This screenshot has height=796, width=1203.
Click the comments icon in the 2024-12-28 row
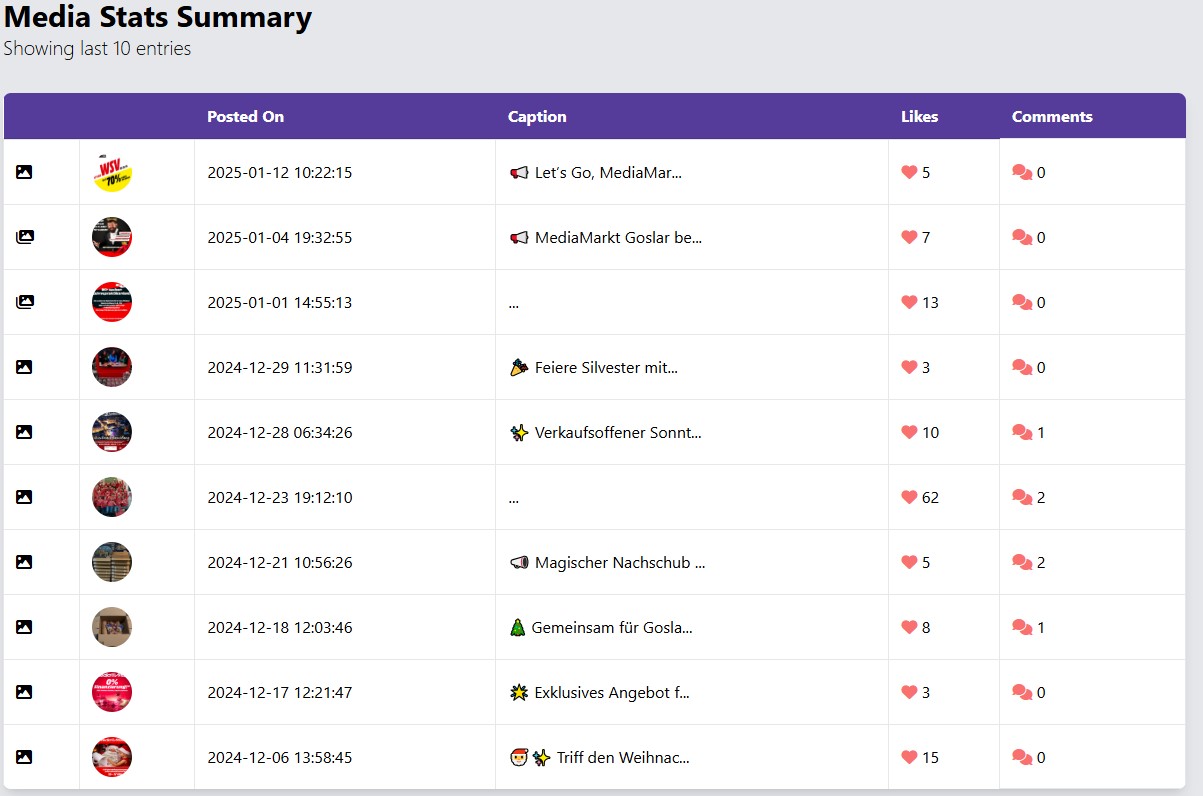[x=1022, y=432]
